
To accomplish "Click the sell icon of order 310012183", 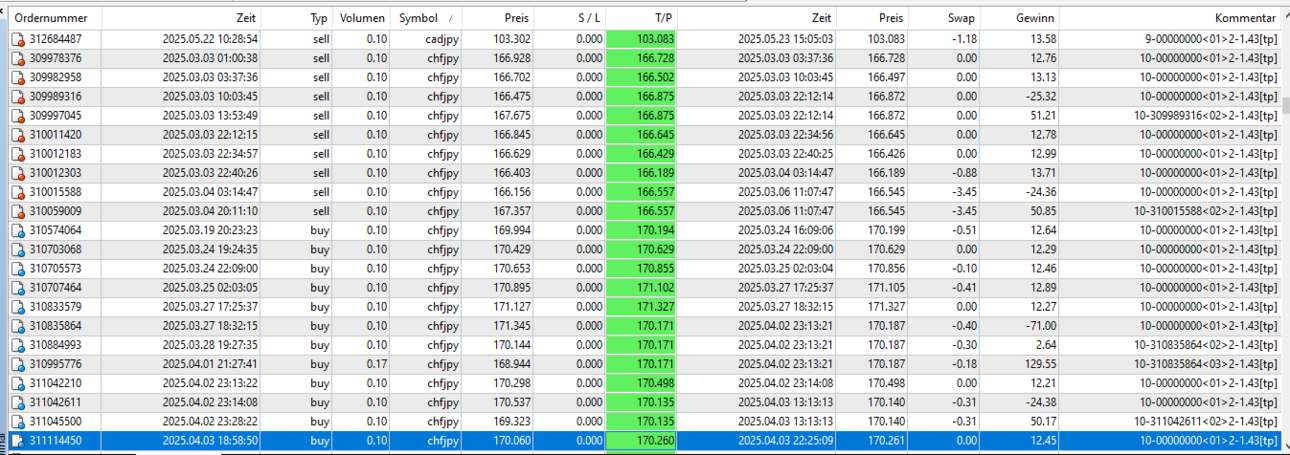I will click(x=17, y=153).
